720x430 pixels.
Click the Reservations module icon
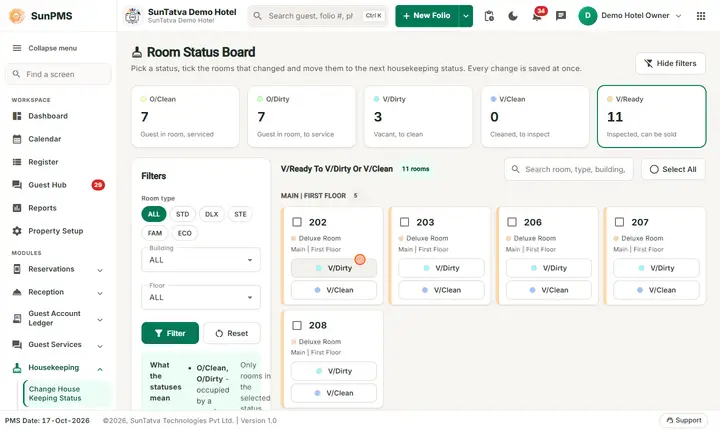tap(17, 269)
